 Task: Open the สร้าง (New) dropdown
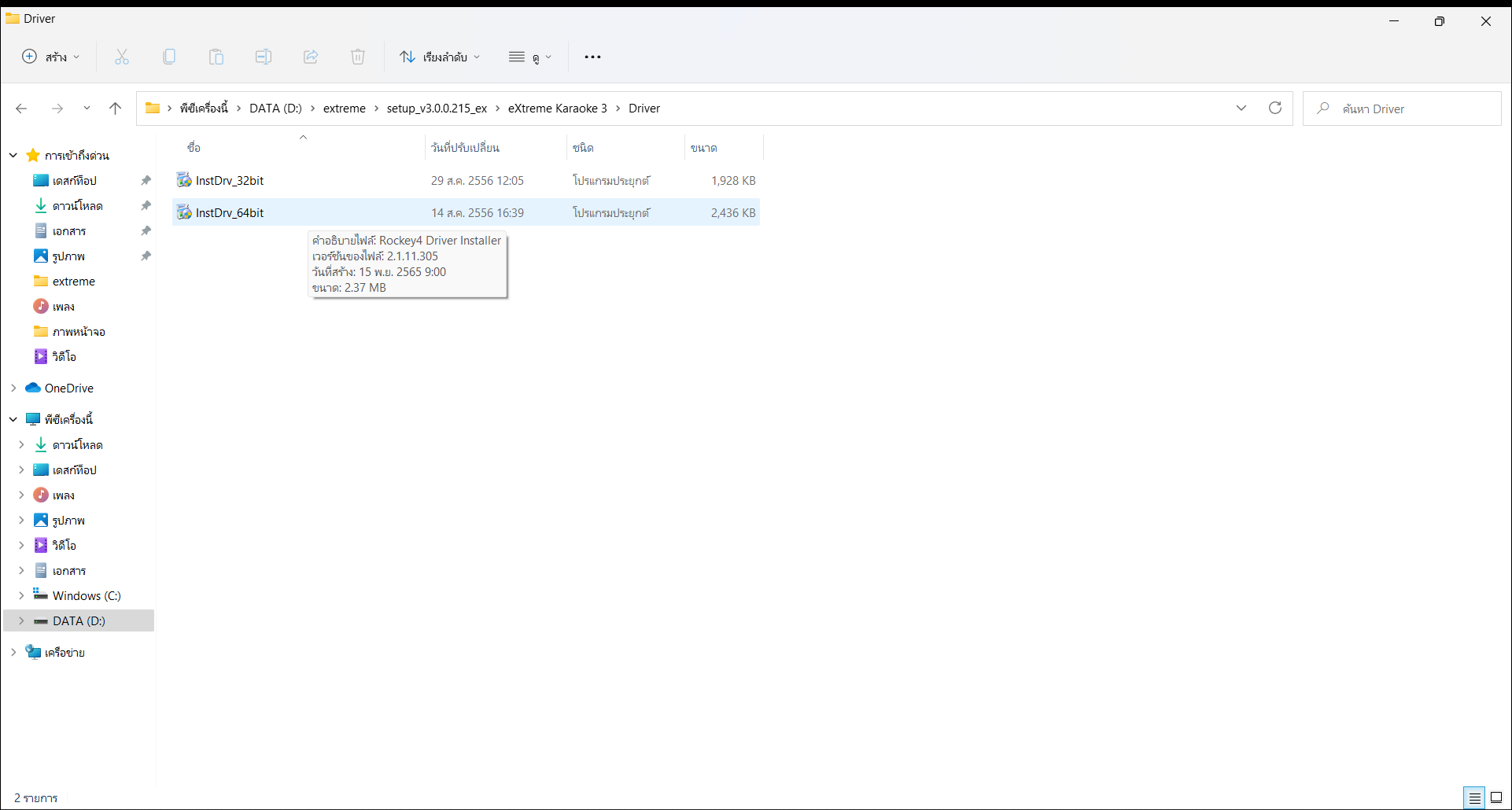(51, 57)
